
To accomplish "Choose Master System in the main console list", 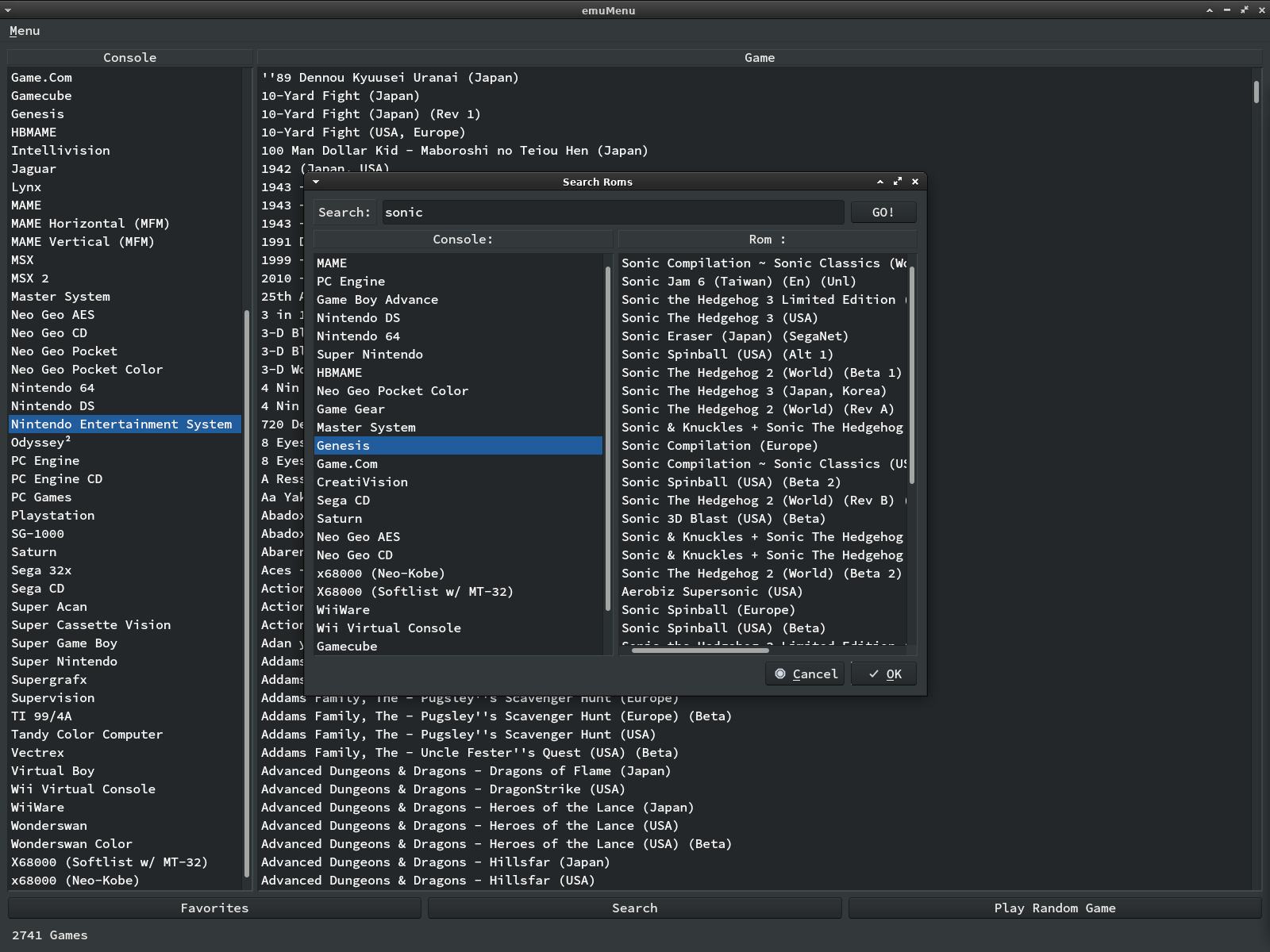I will 125,297.
